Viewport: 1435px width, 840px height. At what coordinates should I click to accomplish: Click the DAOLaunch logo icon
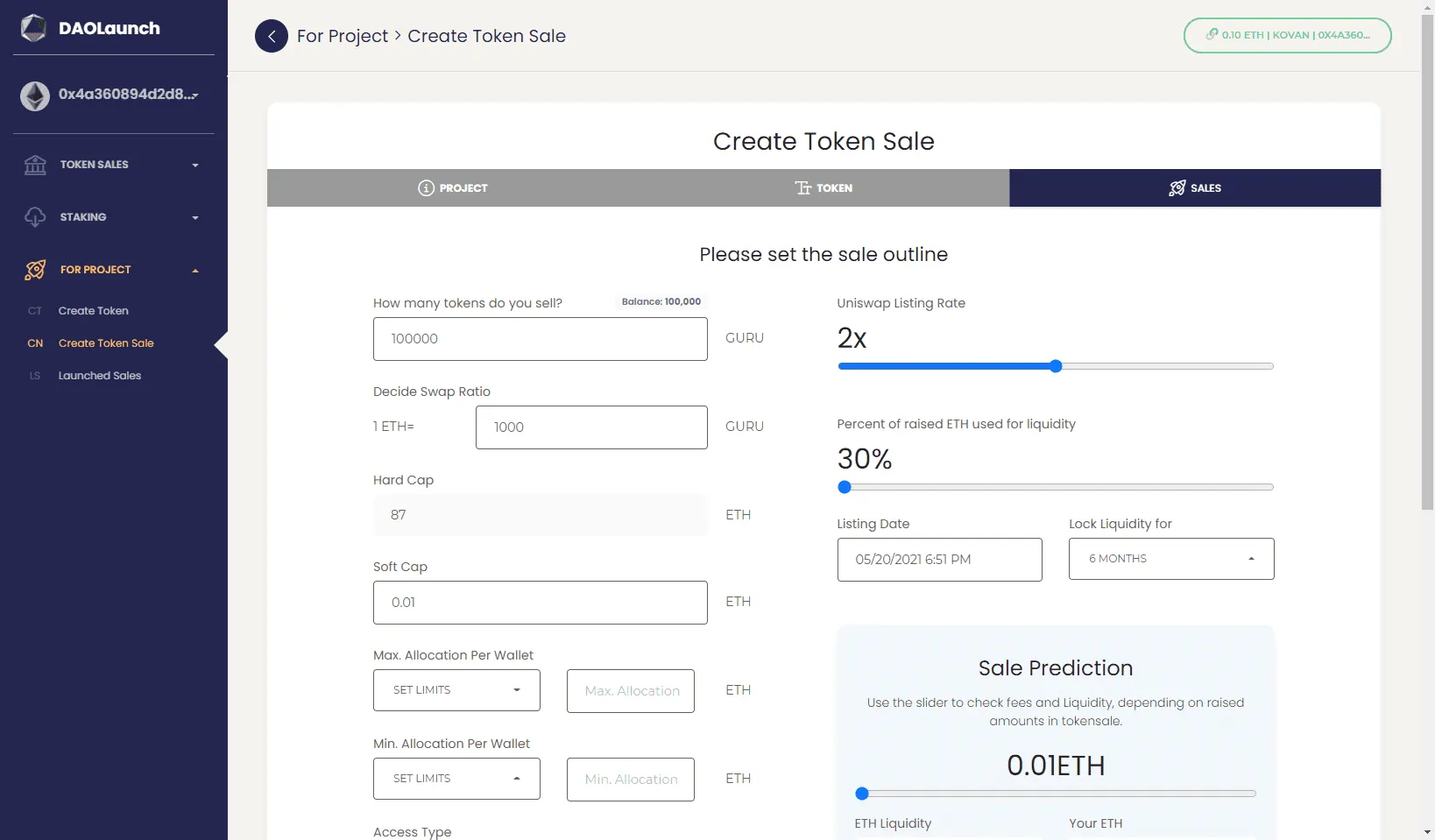[x=34, y=28]
